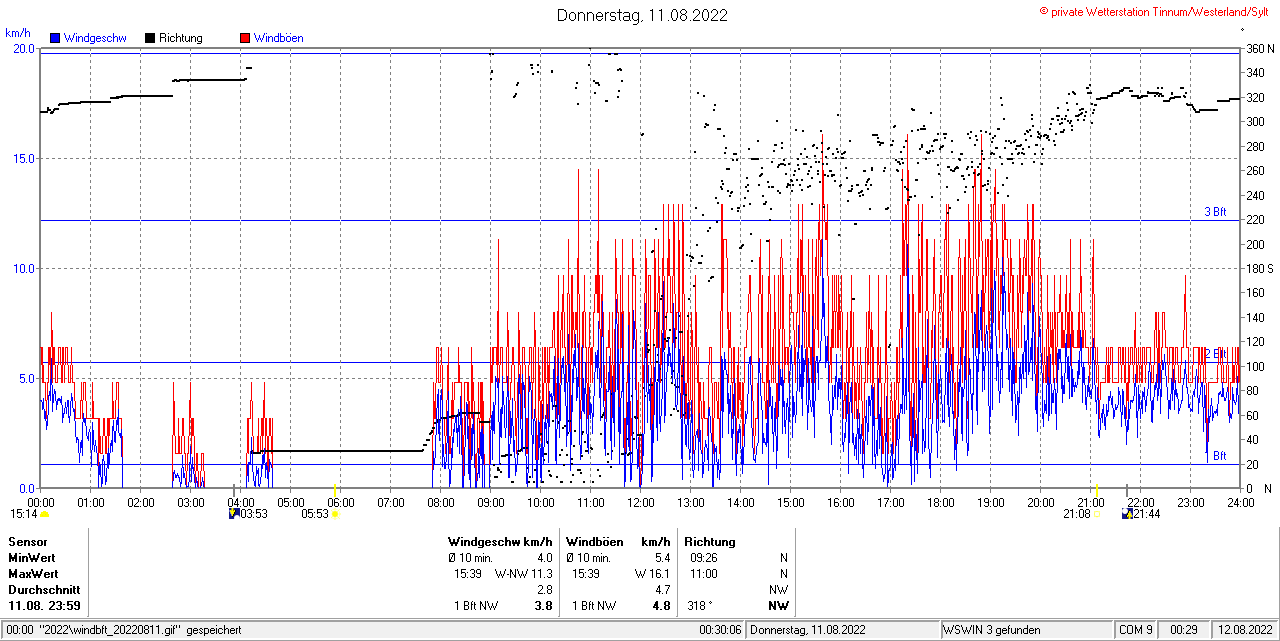Screen dimensions: 1280x641
Task: Click the current wind speed value '3.8'
Action: tap(544, 606)
